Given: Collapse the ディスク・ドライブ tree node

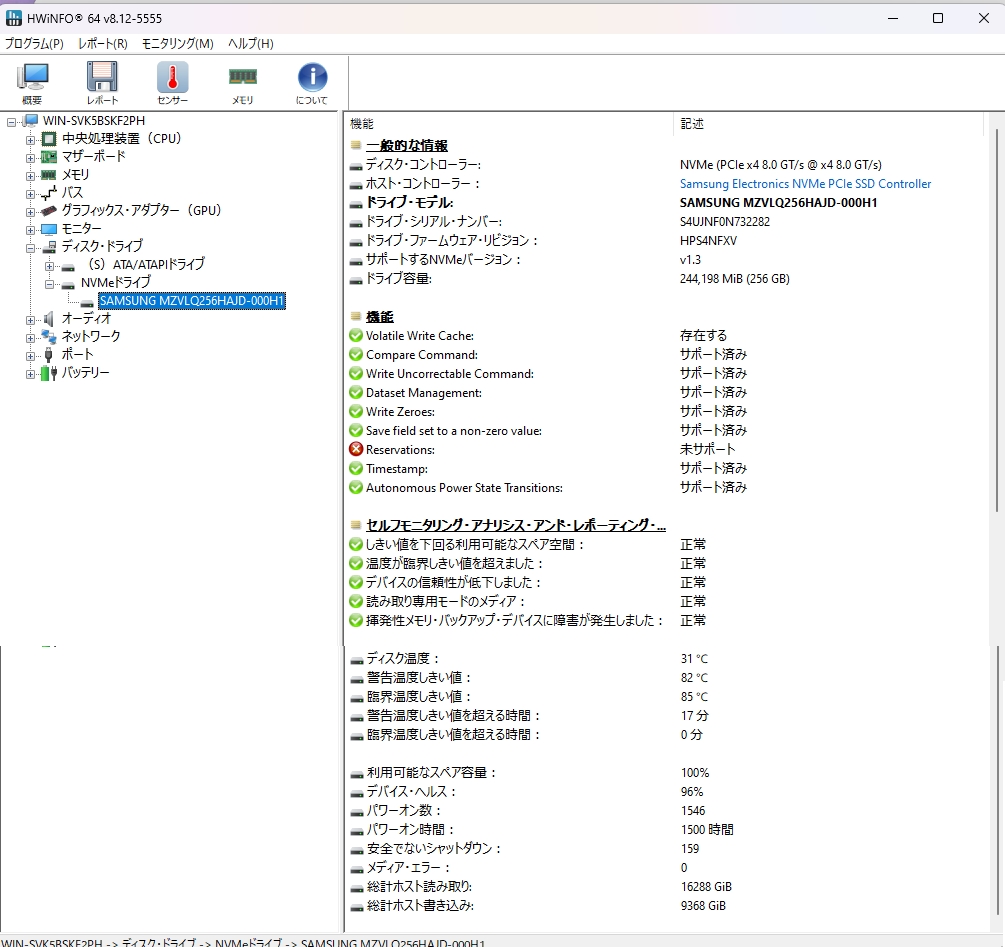Looking at the screenshot, I should 31,247.
